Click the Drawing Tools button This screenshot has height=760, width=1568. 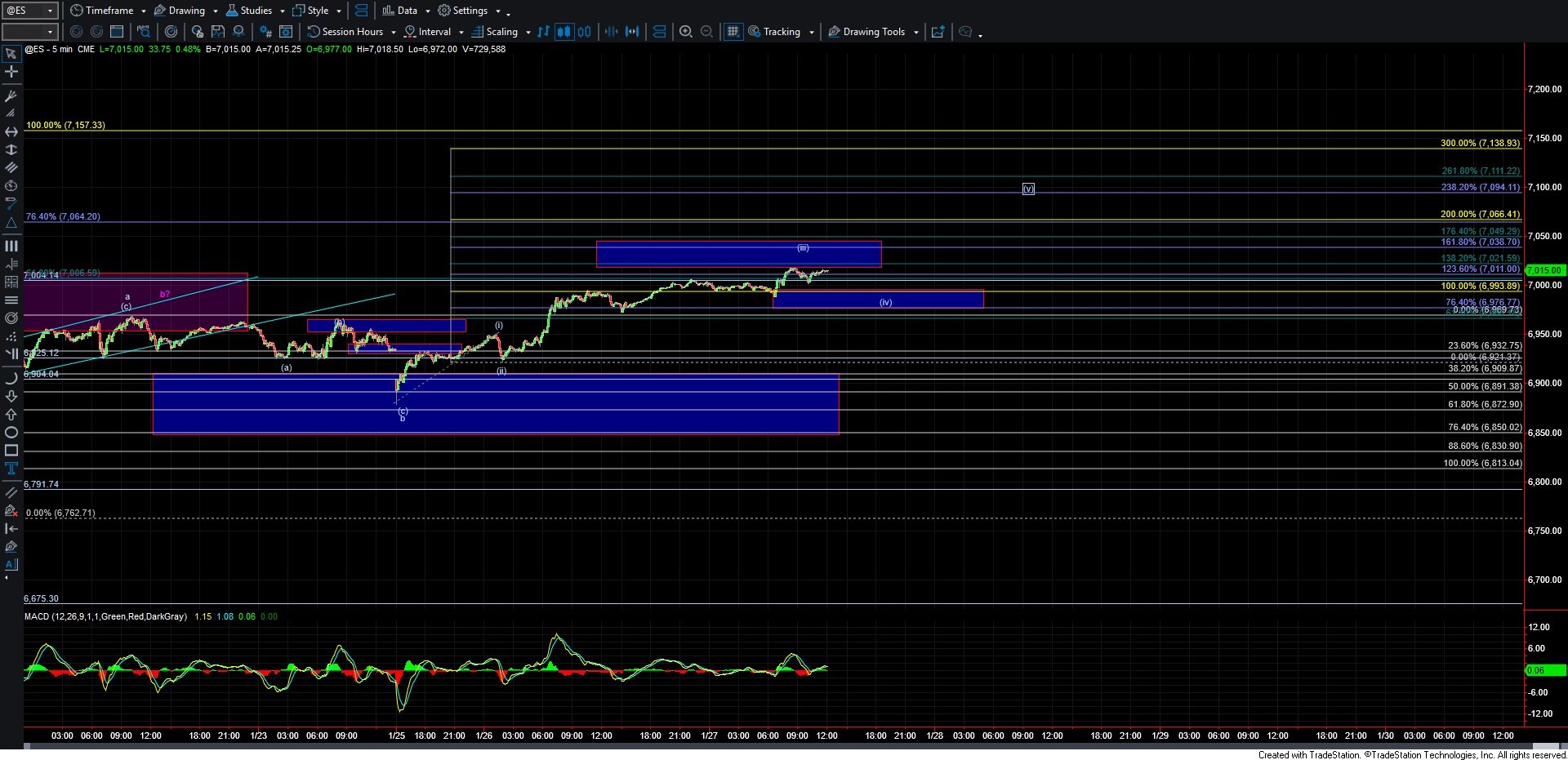click(873, 32)
